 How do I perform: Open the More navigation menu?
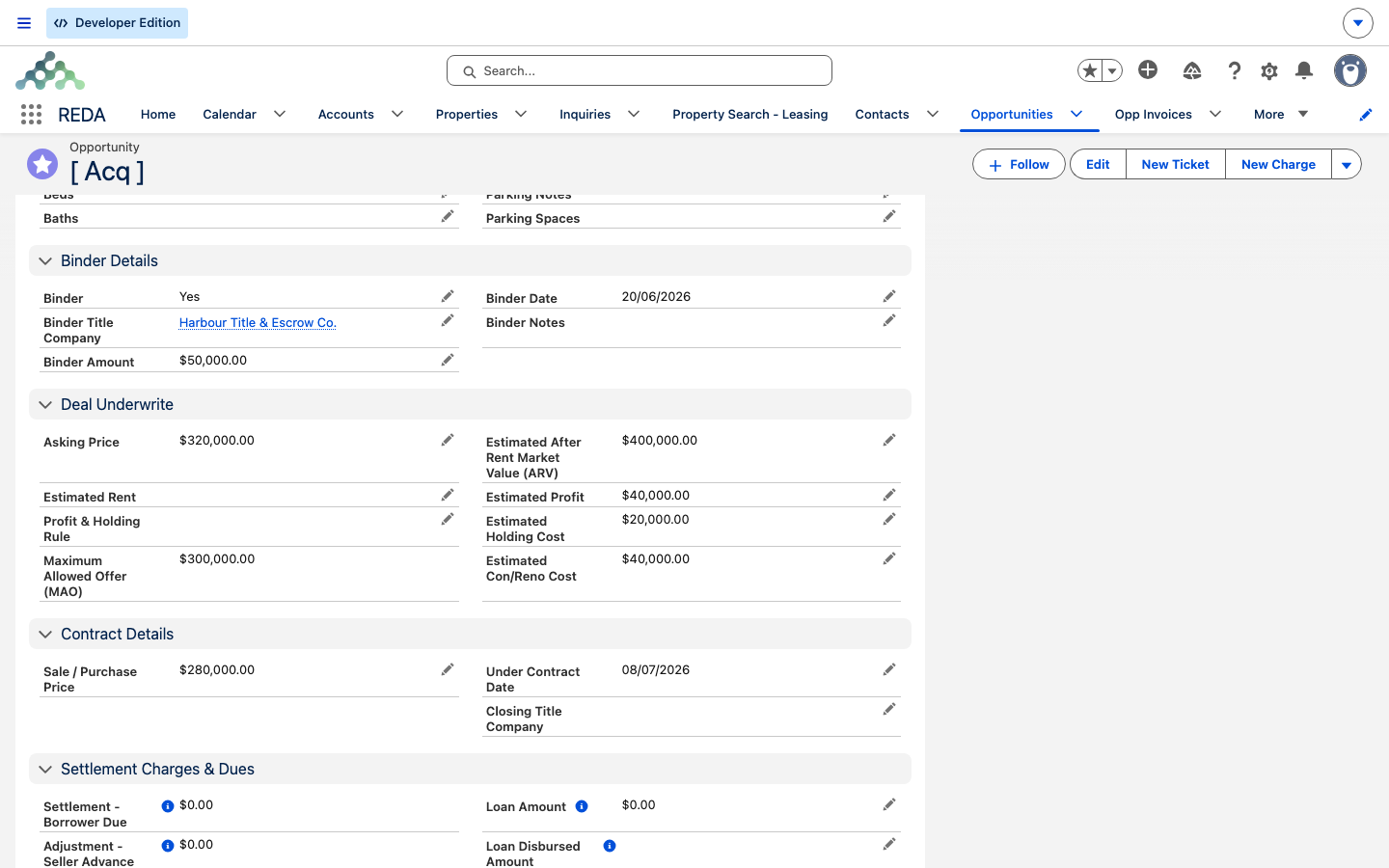pos(1281,114)
